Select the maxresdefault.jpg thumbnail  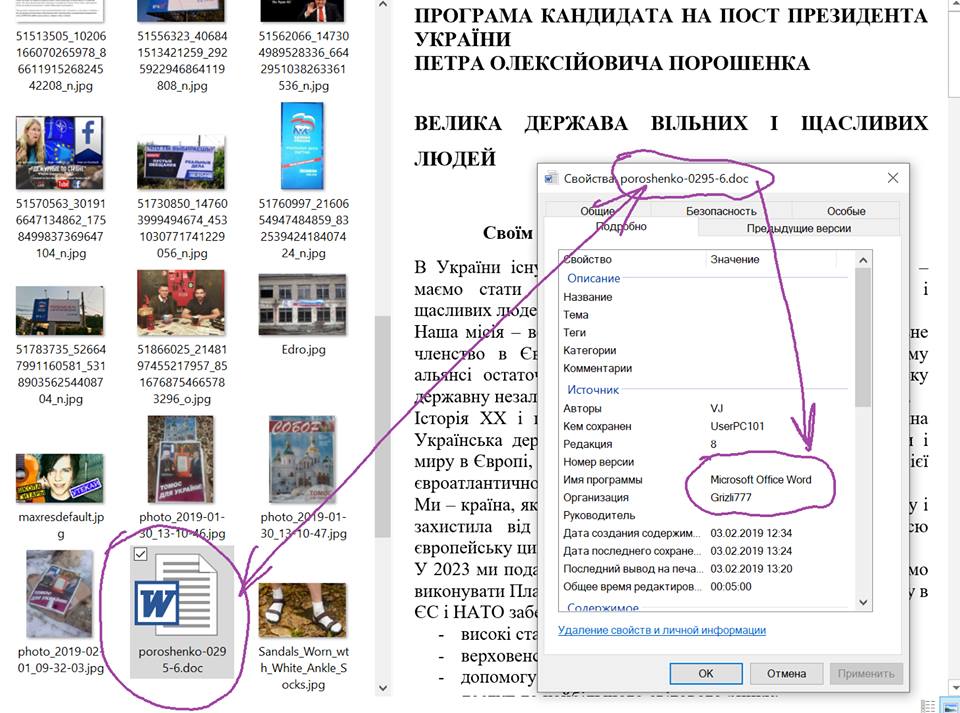tap(60, 478)
